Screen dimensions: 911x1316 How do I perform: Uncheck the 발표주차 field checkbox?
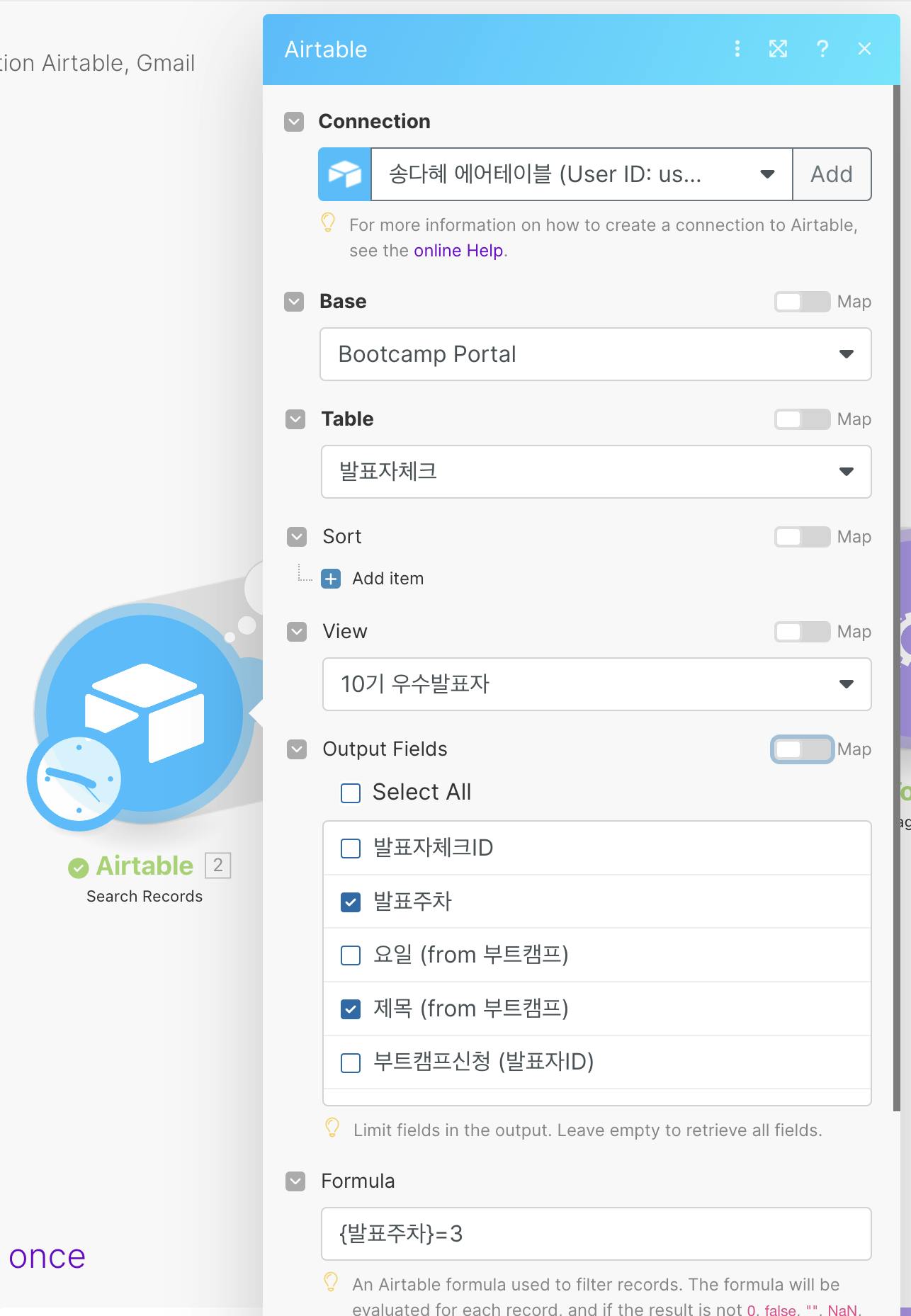click(x=351, y=902)
